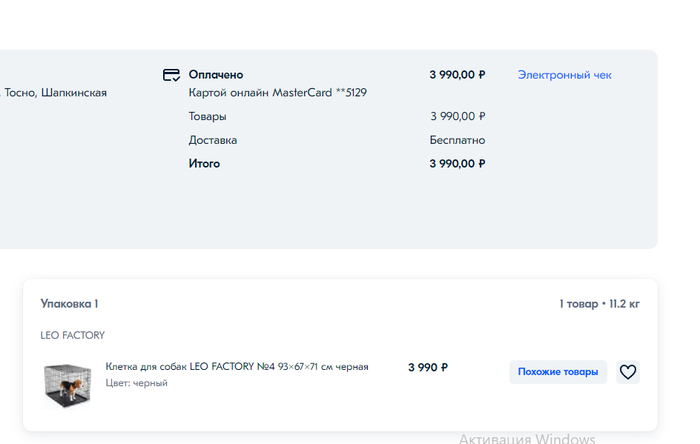Click the Доставка row label
700x444 pixels.
tap(212, 140)
